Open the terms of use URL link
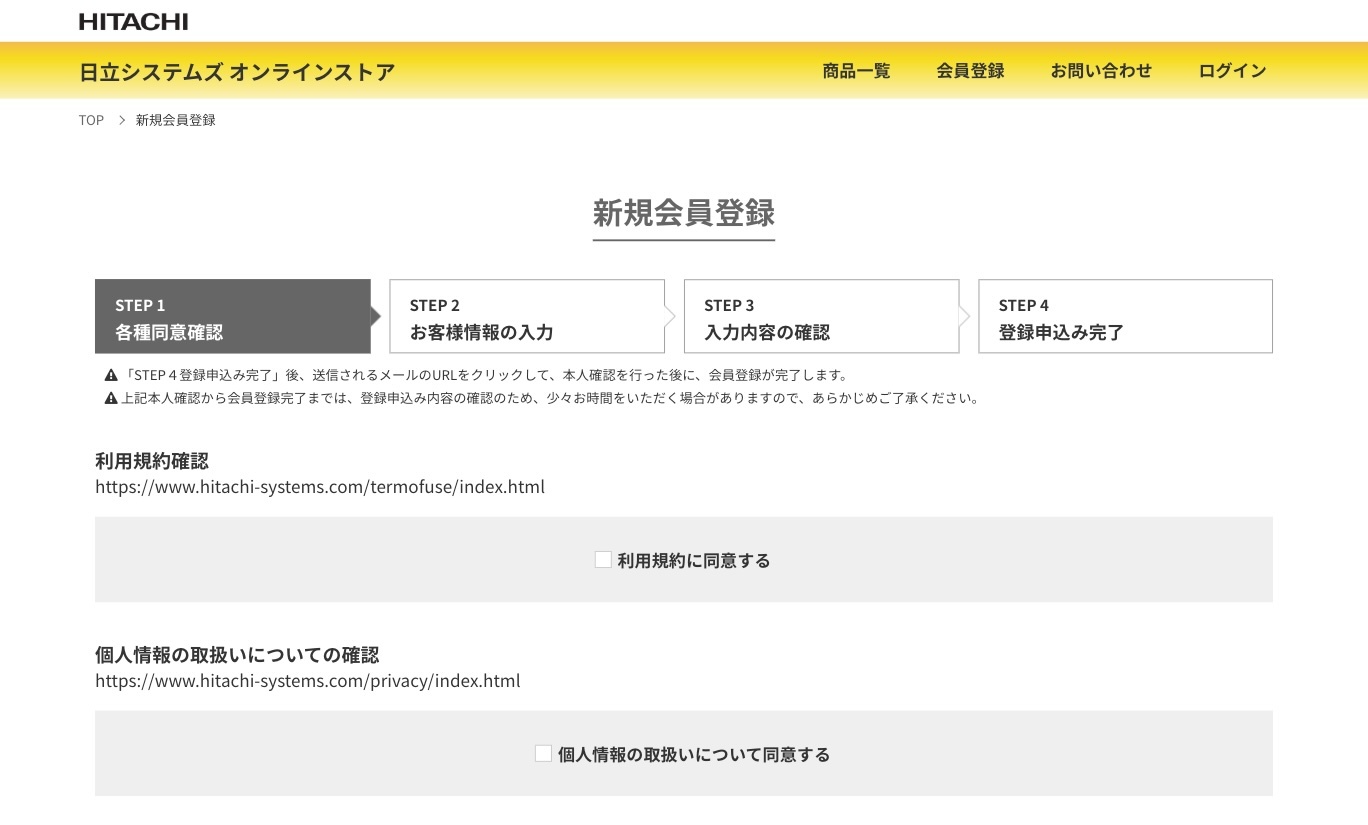Image resolution: width=1368 pixels, height=825 pixels. tap(320, 486)
